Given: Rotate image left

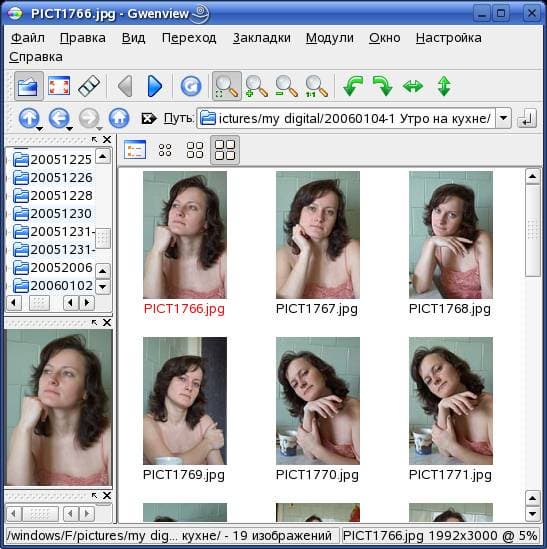Looking at the screenshot, I should coord(353,86).
